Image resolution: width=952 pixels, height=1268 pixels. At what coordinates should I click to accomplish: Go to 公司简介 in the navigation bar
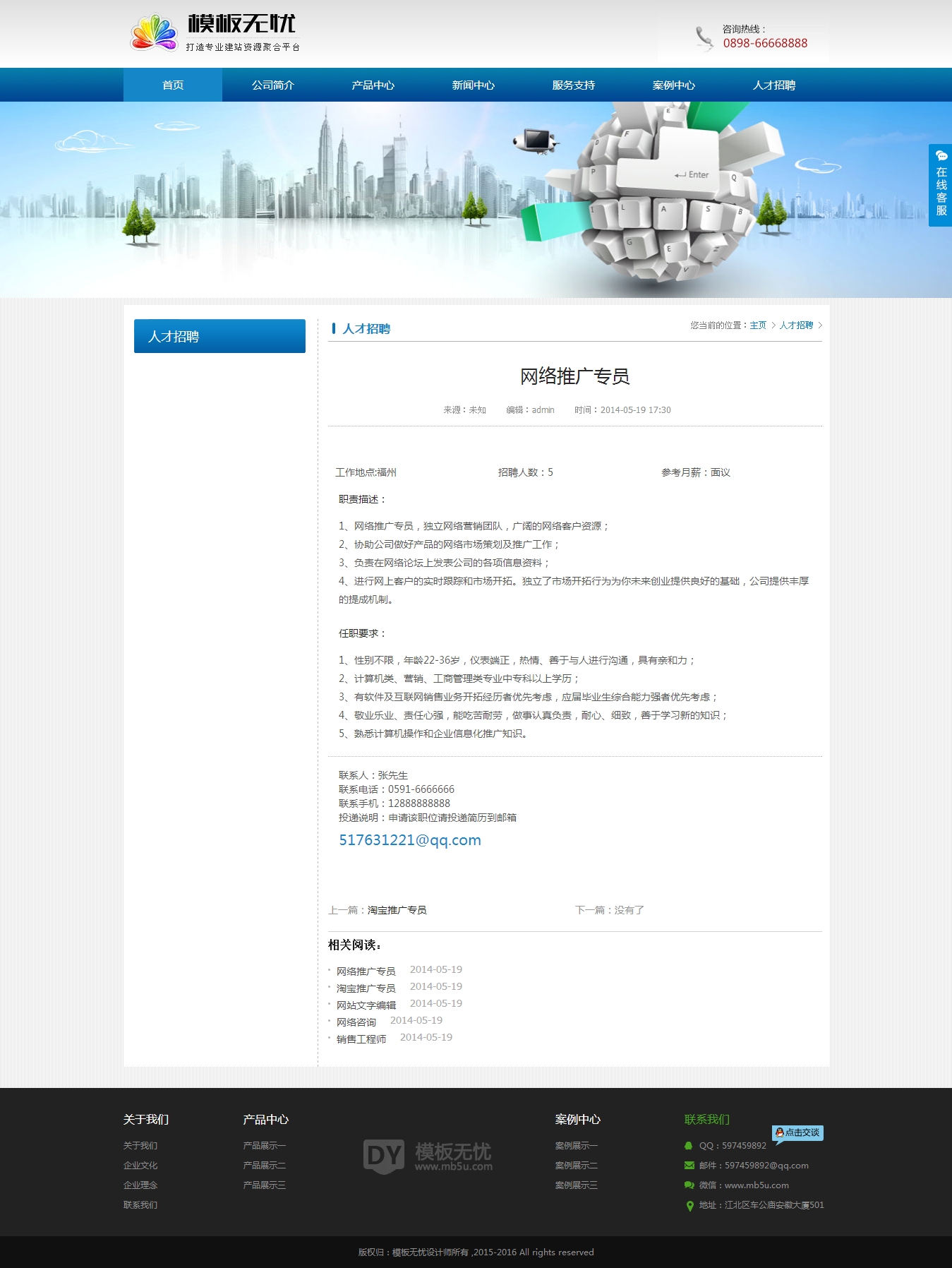tap(272, 85)
